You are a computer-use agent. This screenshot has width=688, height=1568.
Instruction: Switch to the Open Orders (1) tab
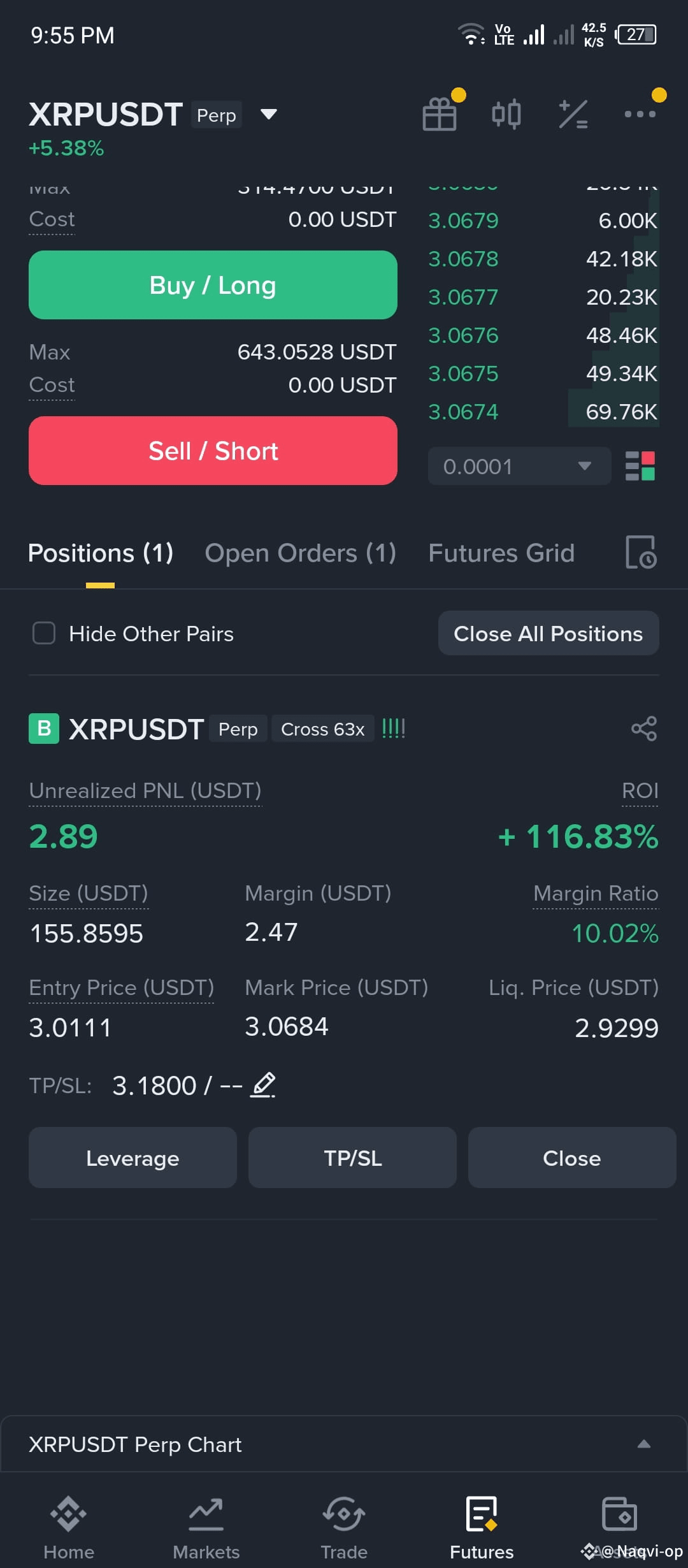click(x=300, y=553)
